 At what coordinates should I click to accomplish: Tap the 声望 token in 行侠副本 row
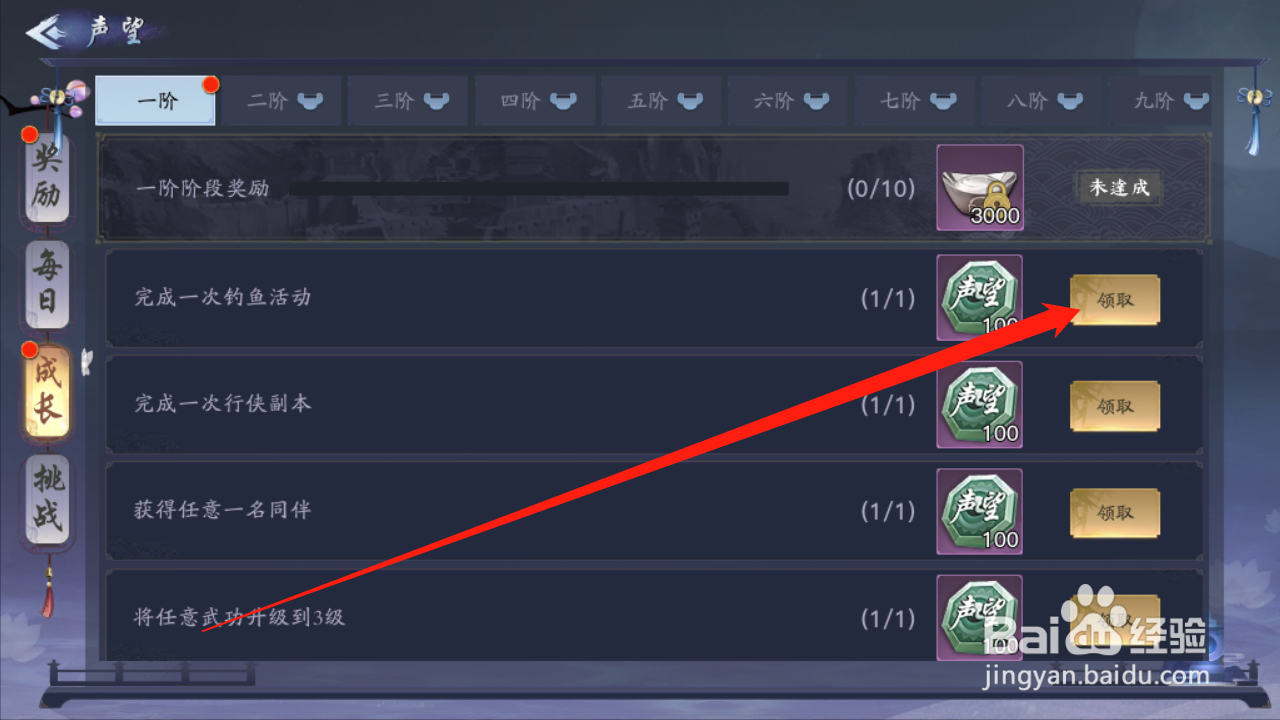(980, 404)
